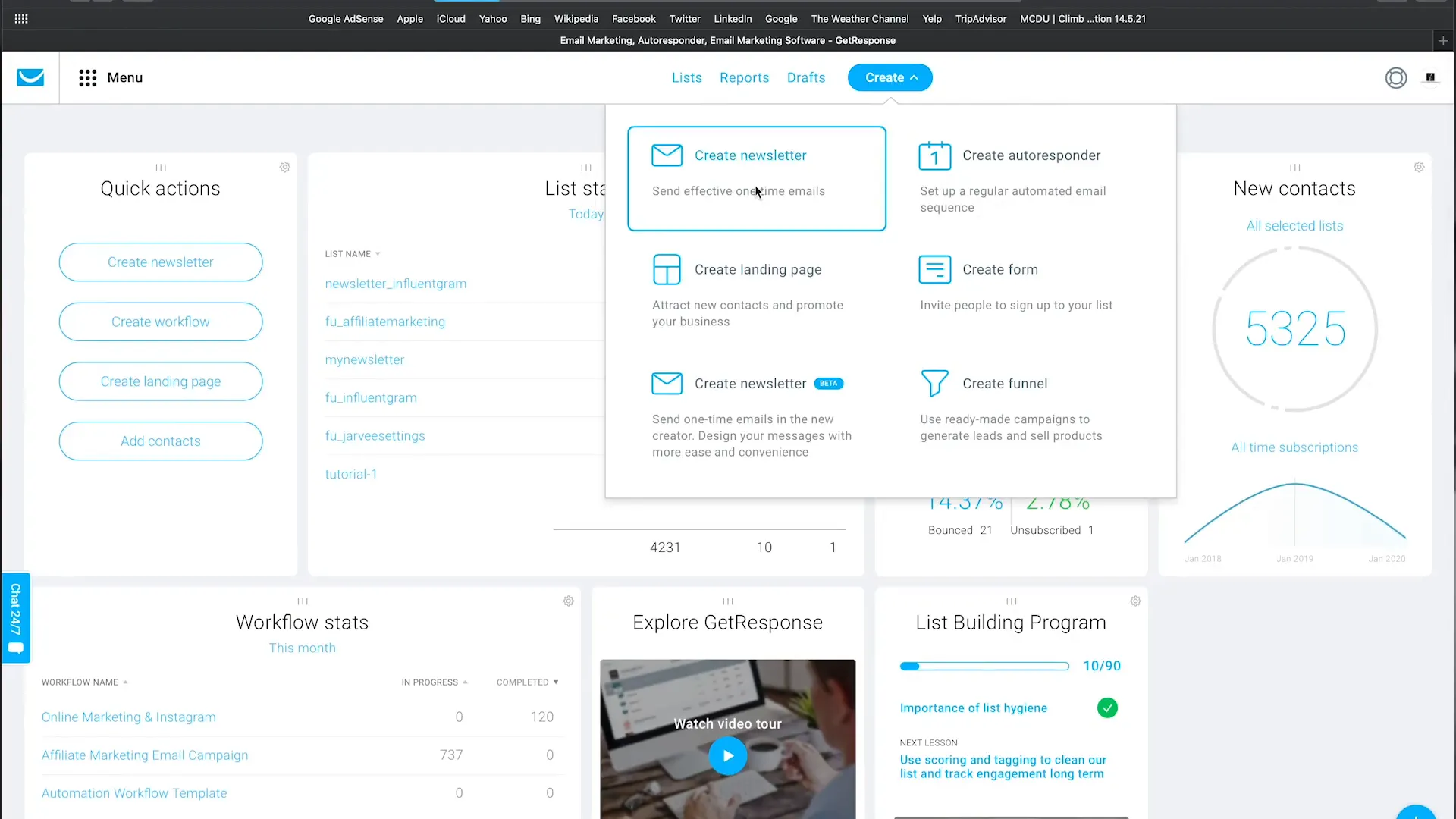Click the green lesson completed checkmark
The image size is (1456, 819).
tap(1107, 708)
